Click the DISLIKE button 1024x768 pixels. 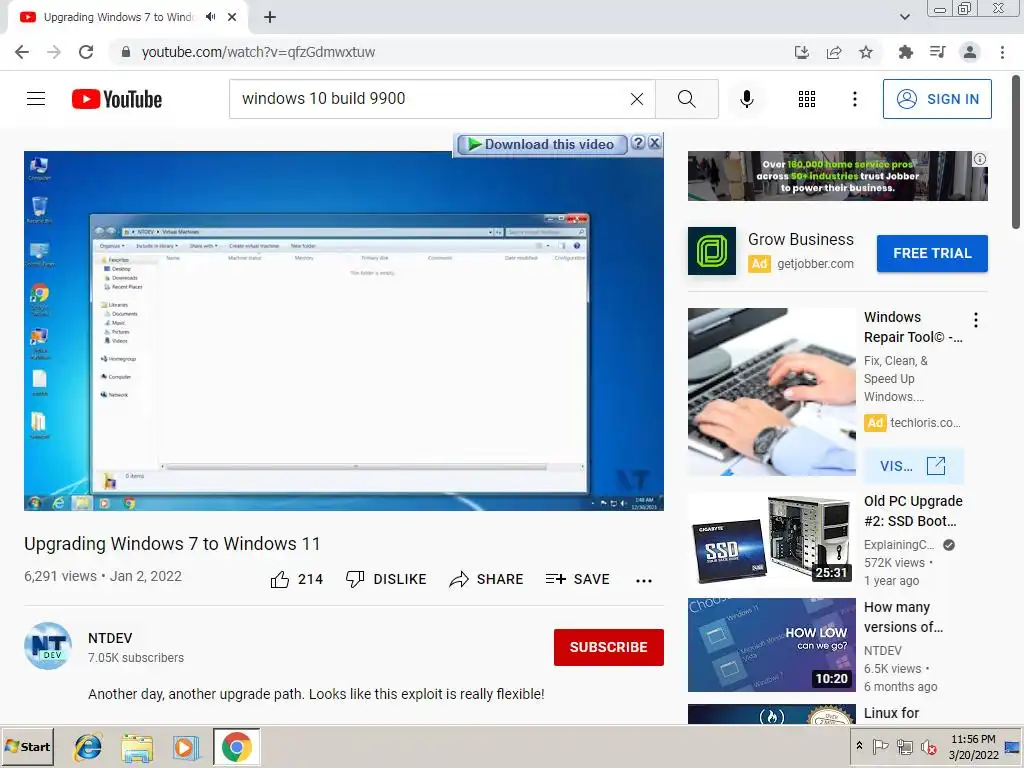point(386,579)
